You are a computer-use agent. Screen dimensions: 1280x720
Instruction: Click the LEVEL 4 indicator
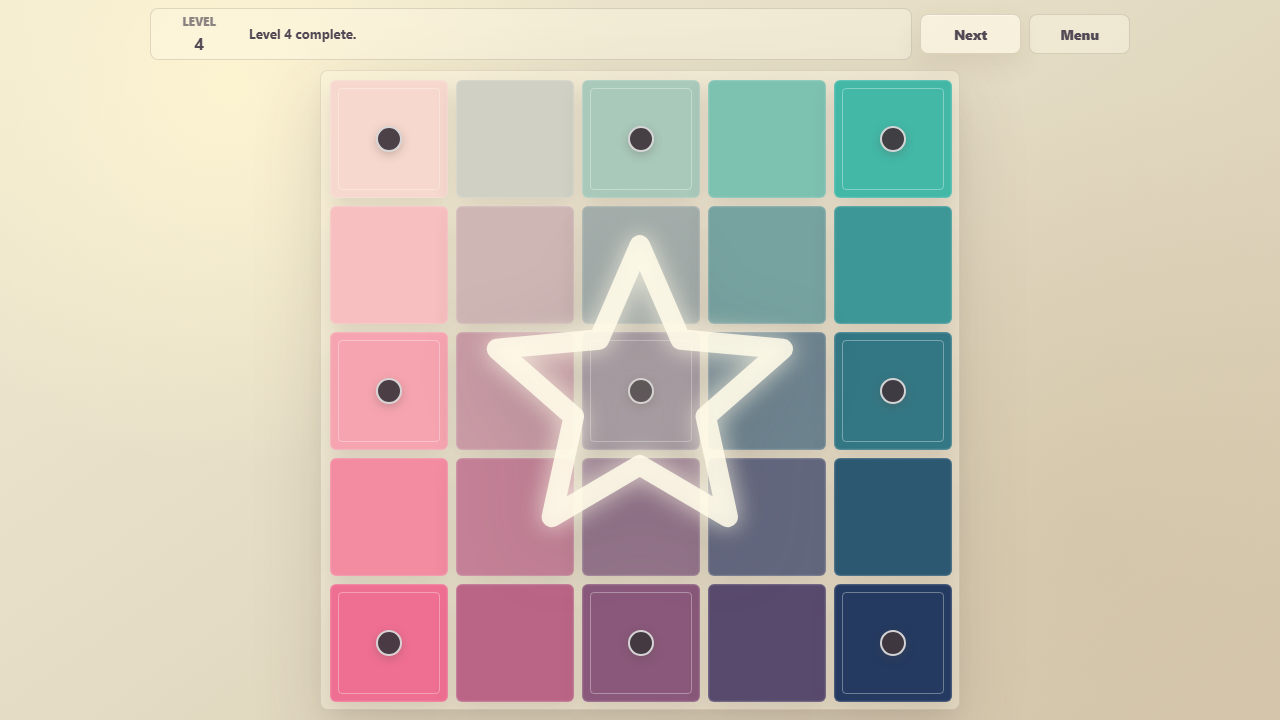(199, 34)
